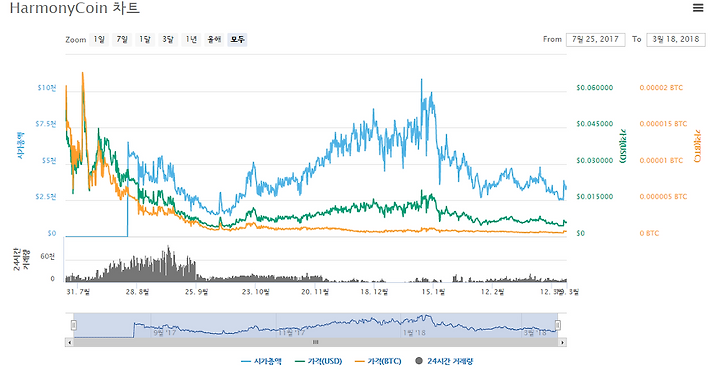This screenshot has height=370, width=720.
Task: Click the $7.5천 market cap axis label
Action: point(45,124)
